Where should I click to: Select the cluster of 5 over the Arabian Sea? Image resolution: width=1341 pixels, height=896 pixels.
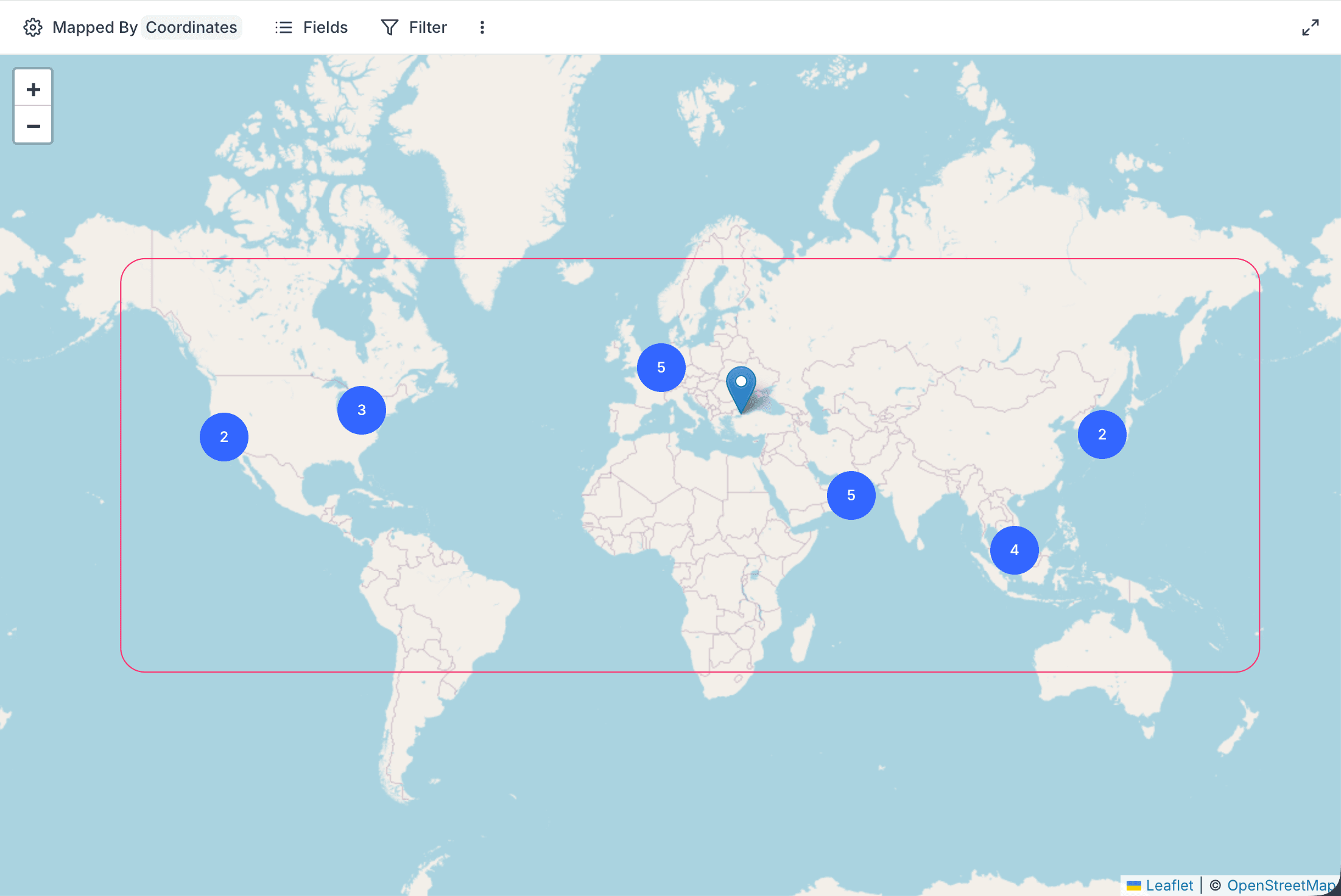click(851, 495)
